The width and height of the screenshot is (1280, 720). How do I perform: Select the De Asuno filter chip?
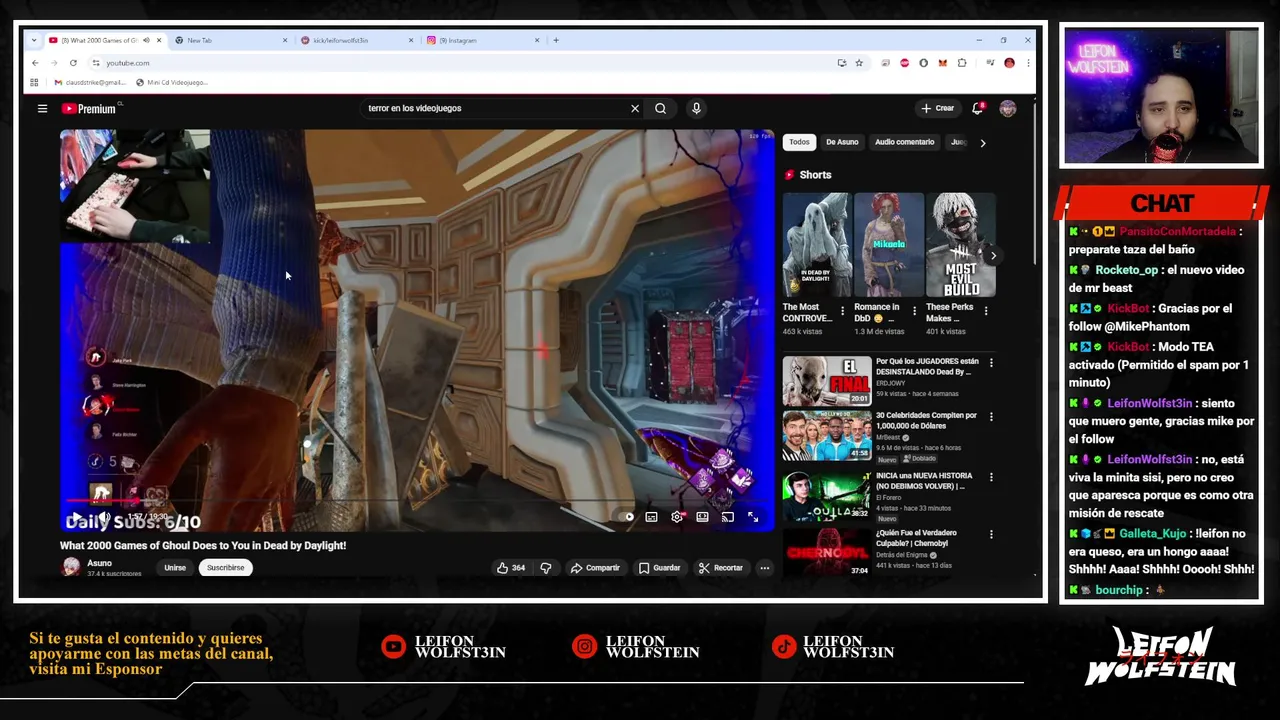click(x=842, y=142)
